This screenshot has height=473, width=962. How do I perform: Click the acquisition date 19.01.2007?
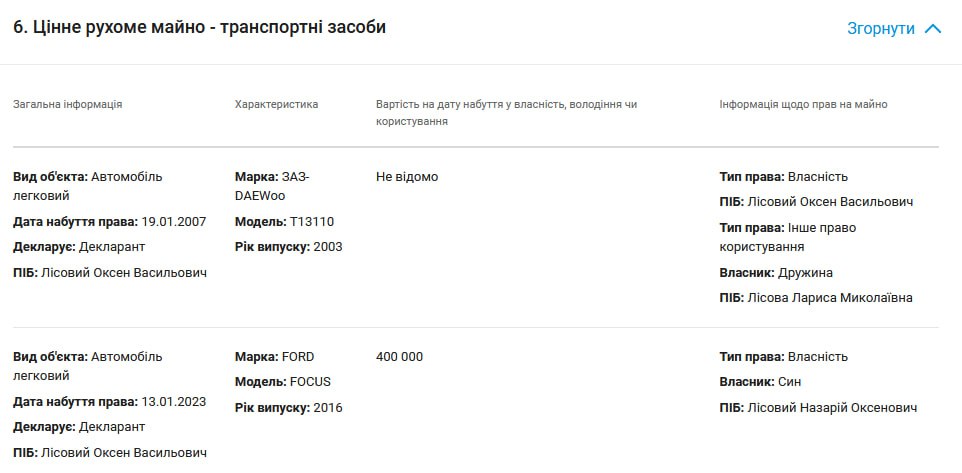[x=174, y=221]
